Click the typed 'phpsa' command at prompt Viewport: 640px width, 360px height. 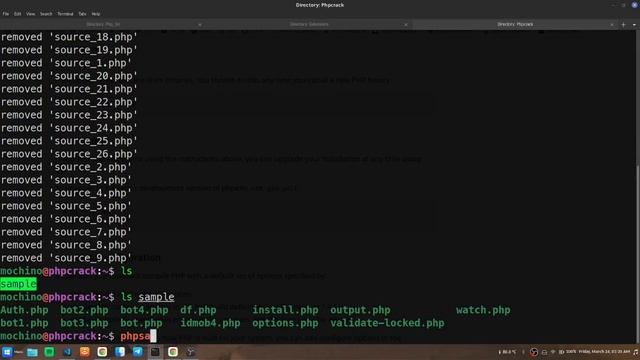pyautogui.click(x=135, y=336)
